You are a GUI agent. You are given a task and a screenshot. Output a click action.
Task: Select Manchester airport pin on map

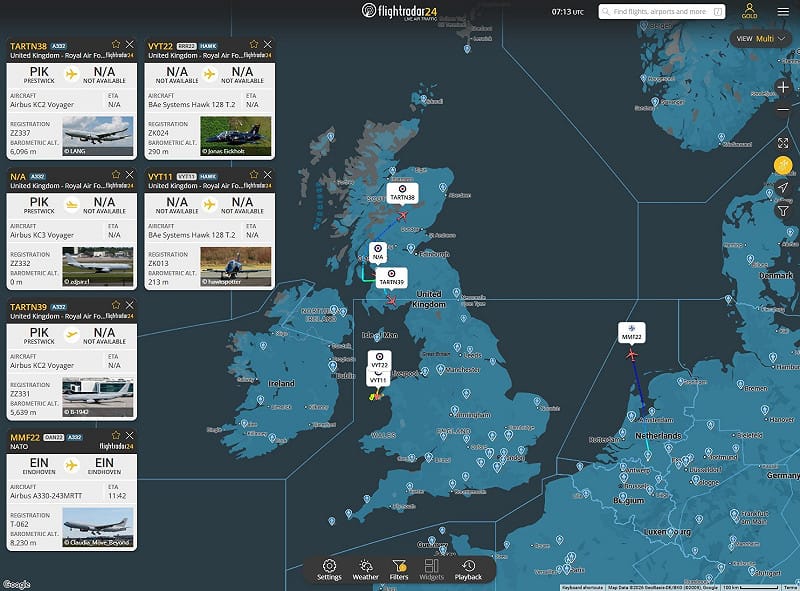tap(440, 370)
